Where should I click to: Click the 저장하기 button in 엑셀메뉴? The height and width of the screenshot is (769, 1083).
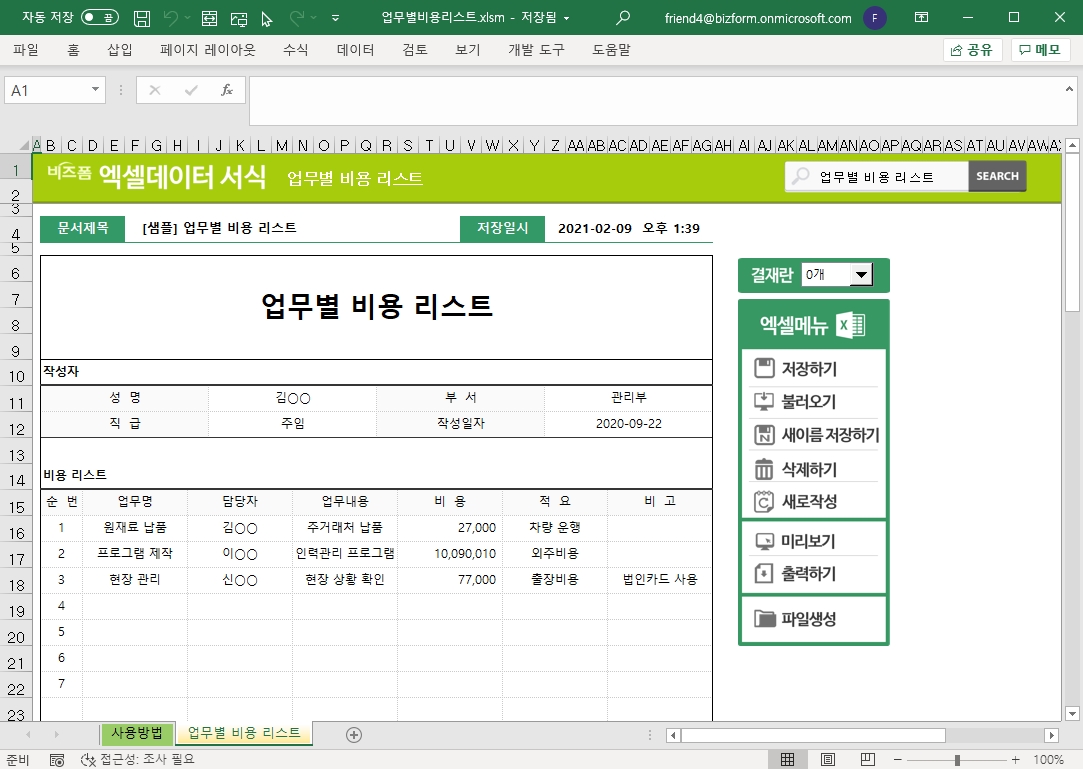click(x=809, y=369)
